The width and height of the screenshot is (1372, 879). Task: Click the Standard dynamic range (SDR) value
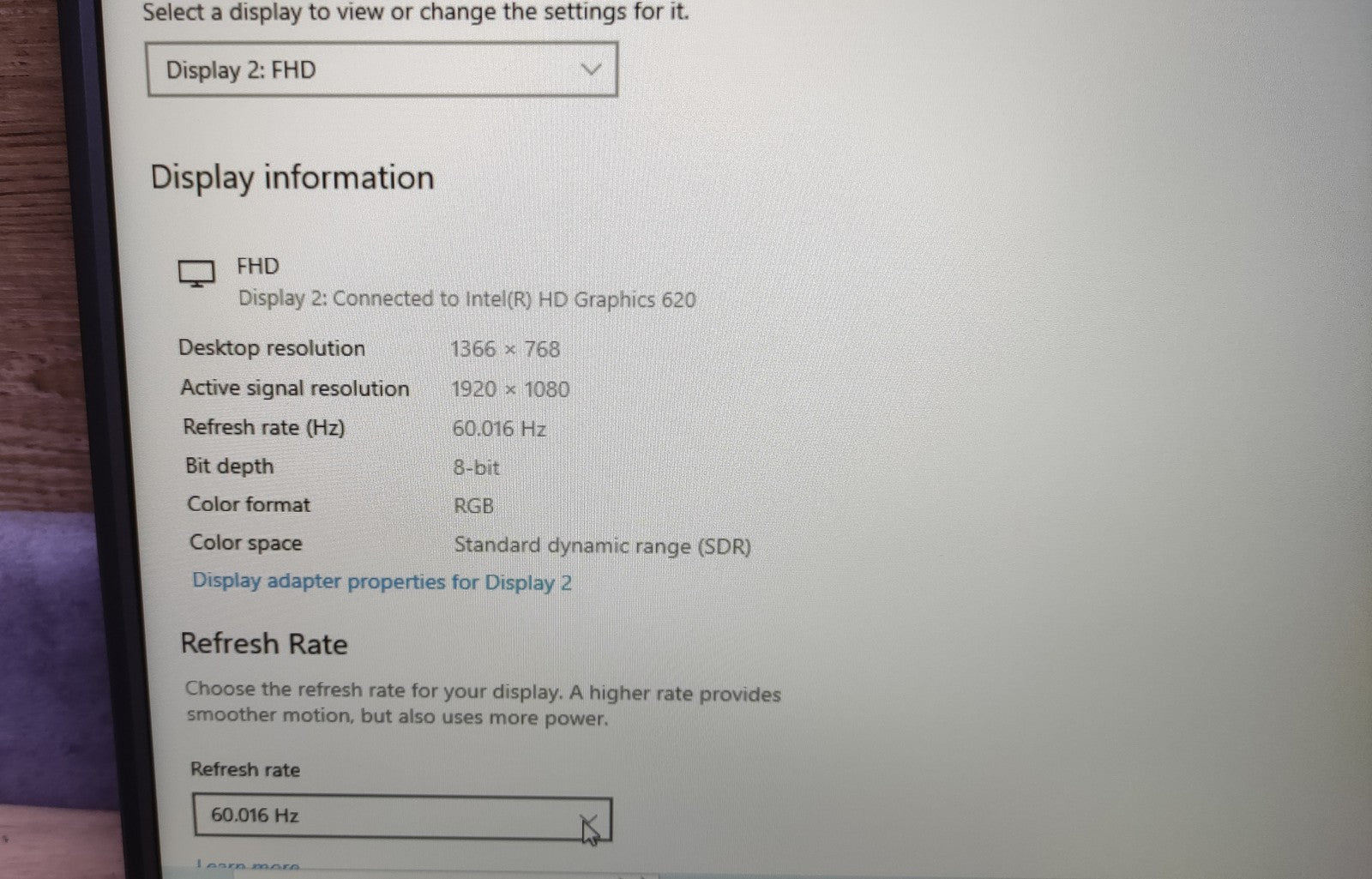click(x=602, y=546)
